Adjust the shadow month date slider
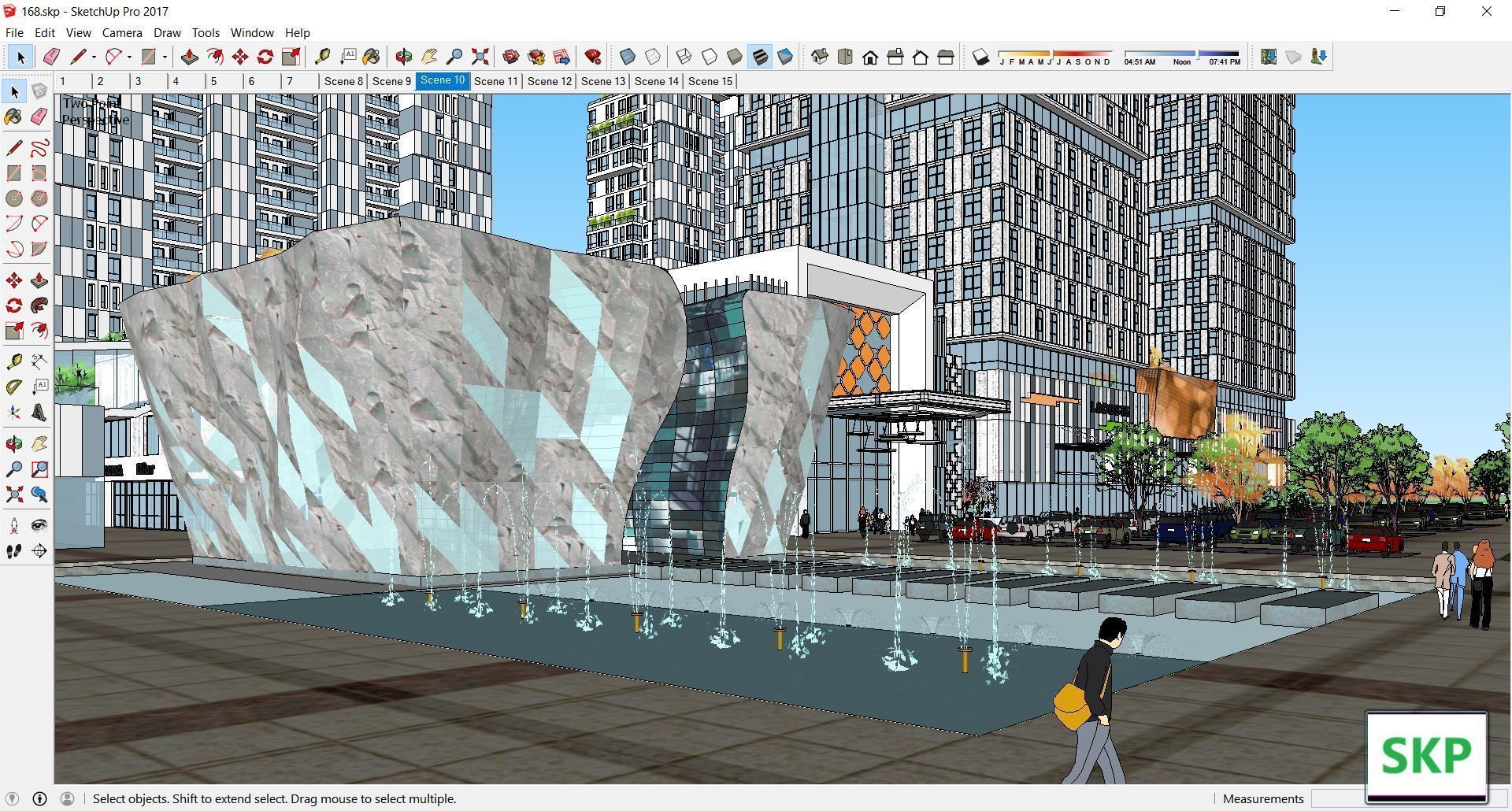 point(1054,57)
